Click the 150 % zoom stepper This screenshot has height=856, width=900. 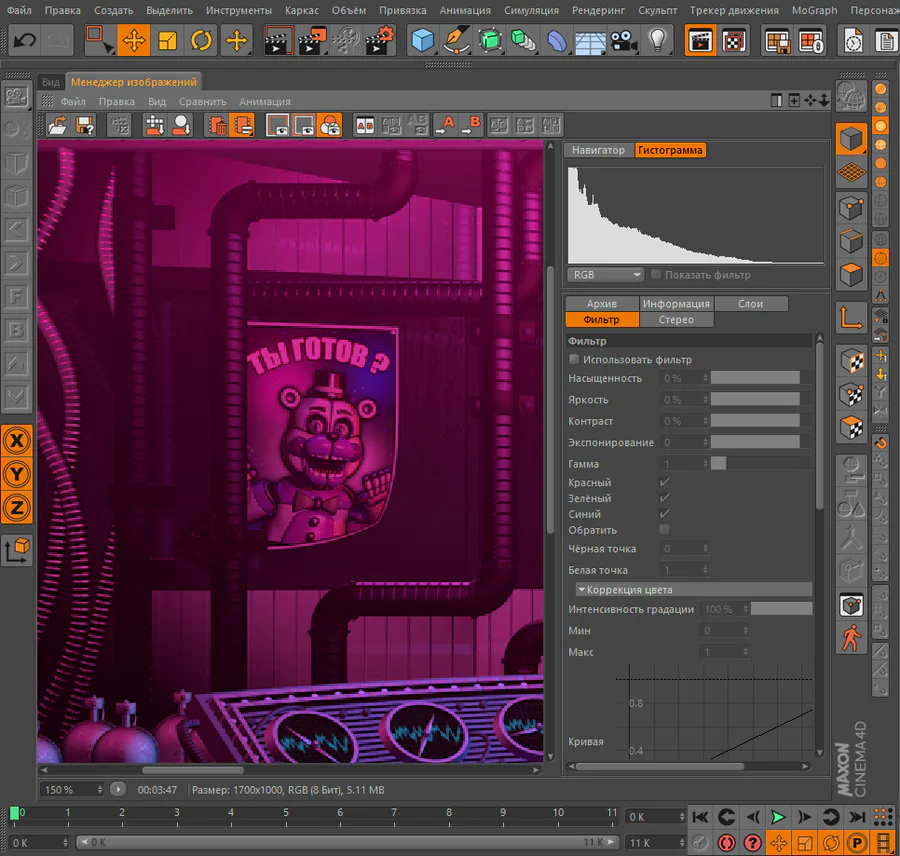click(99, 790)
